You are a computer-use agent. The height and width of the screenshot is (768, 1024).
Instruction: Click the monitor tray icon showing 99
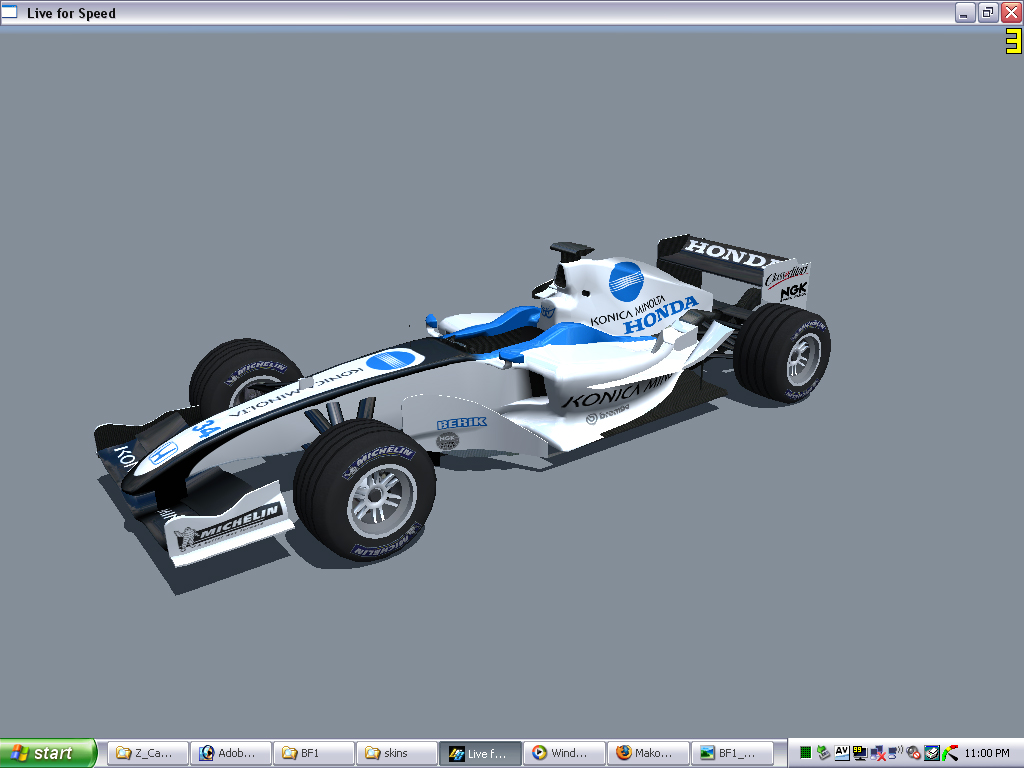click(x=859, y=753)
